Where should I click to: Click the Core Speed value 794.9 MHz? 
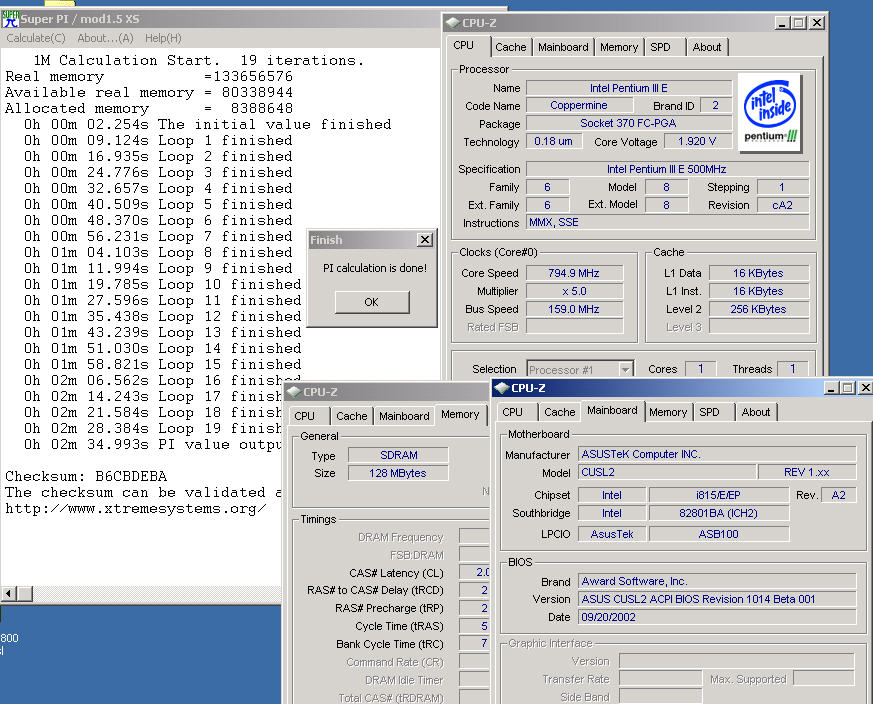click(x=574, y=273)
